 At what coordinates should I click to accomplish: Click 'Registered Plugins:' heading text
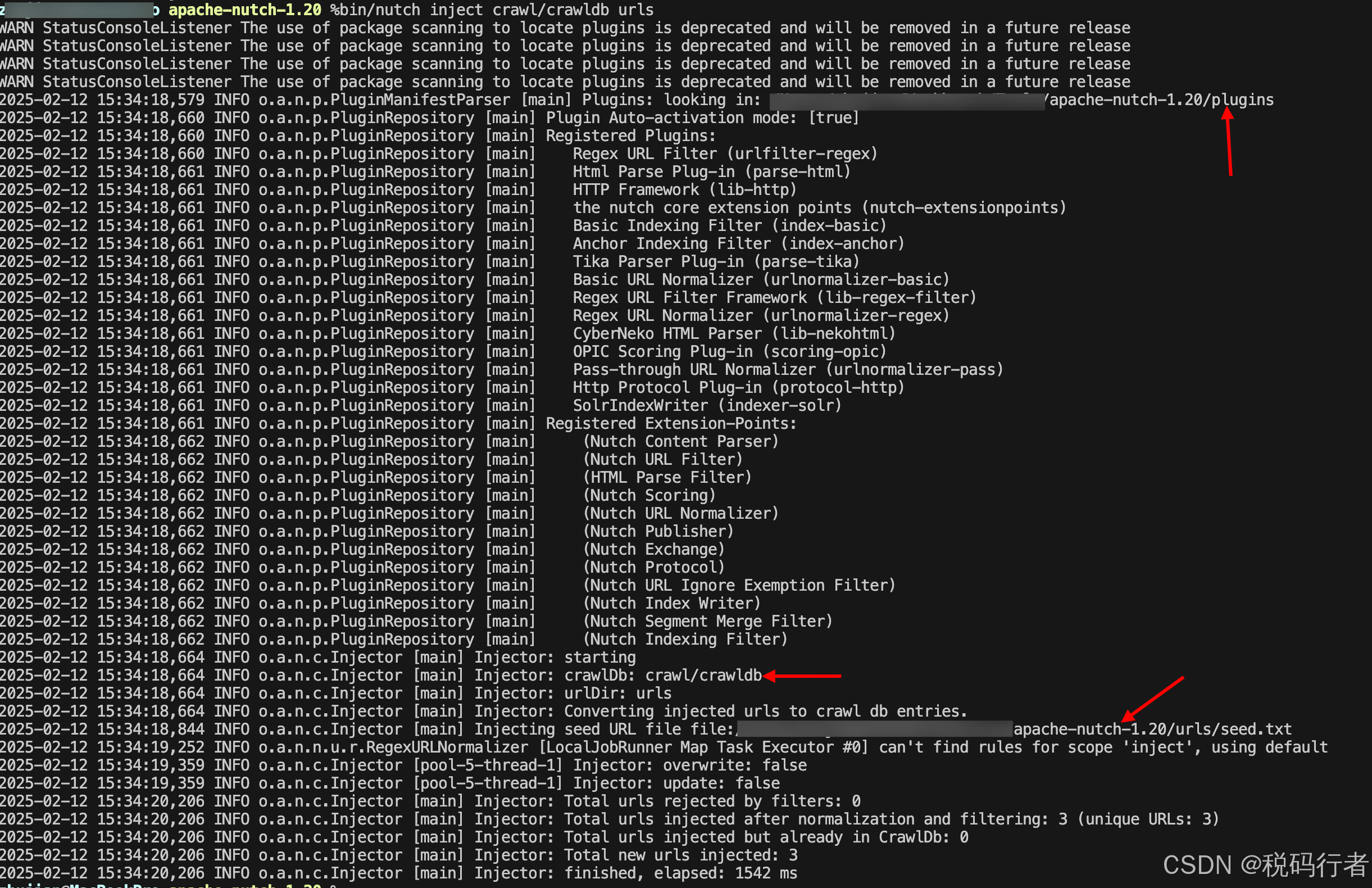pyautogui.click(x=630, y=136)
